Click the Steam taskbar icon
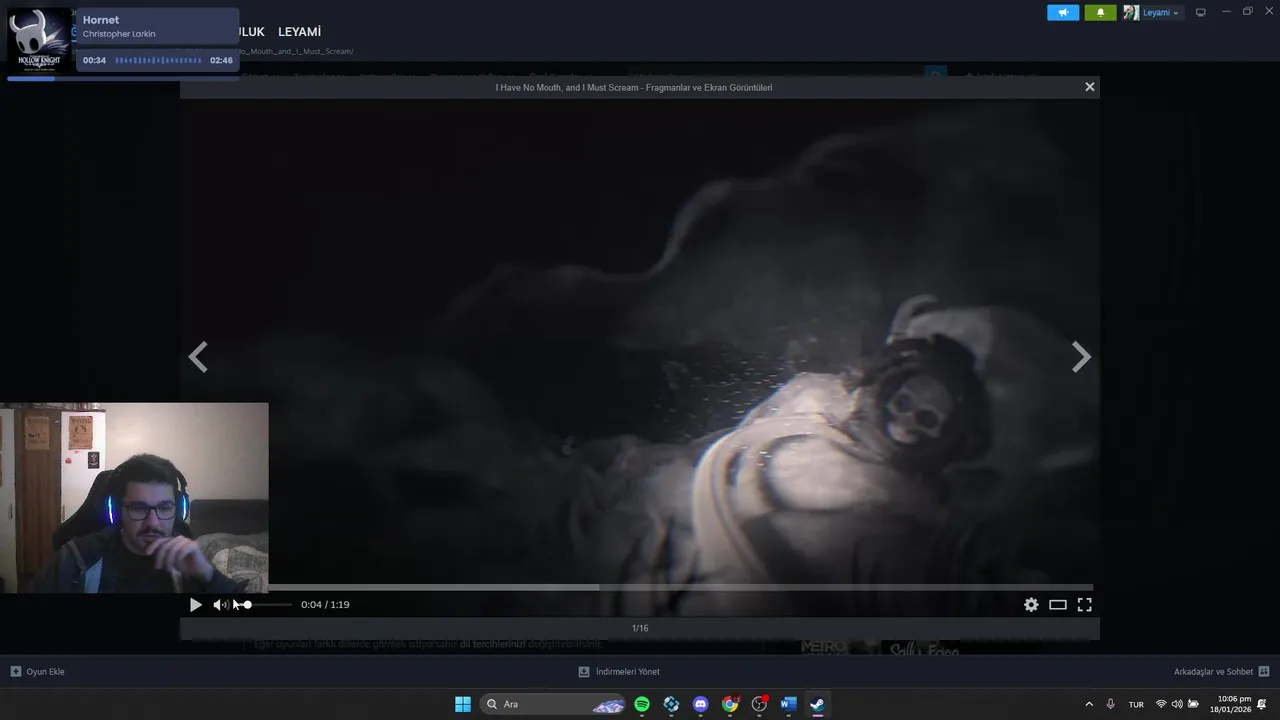The height and width of the screenshot is (720, 1280). [x=817, y=704]
